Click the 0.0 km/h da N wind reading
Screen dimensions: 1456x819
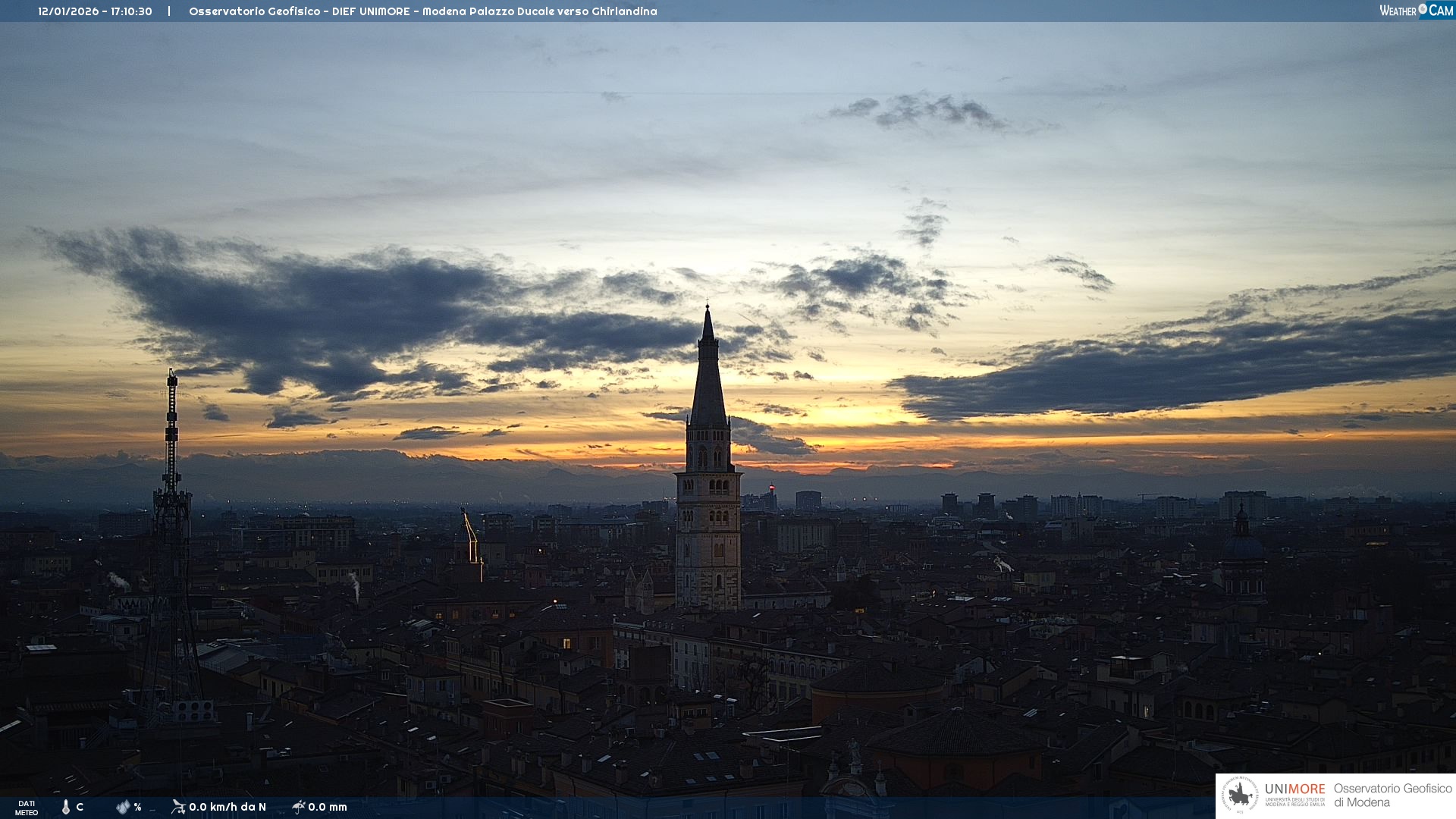227,807
